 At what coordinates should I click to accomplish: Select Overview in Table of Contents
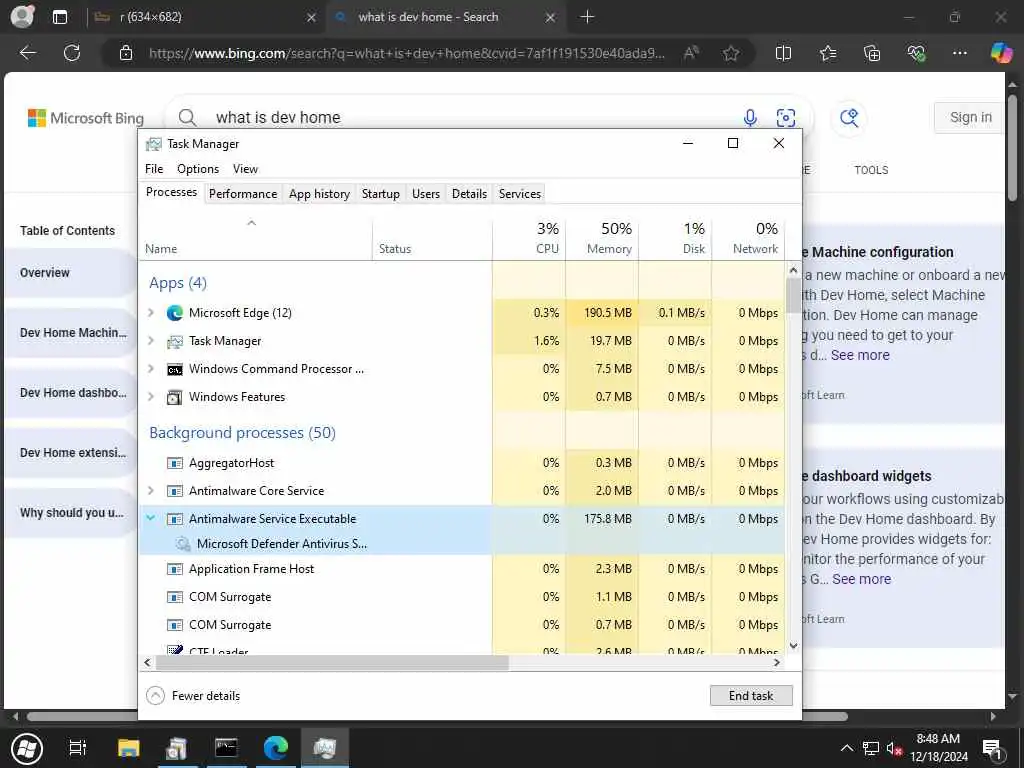click(x=71, y=273)
